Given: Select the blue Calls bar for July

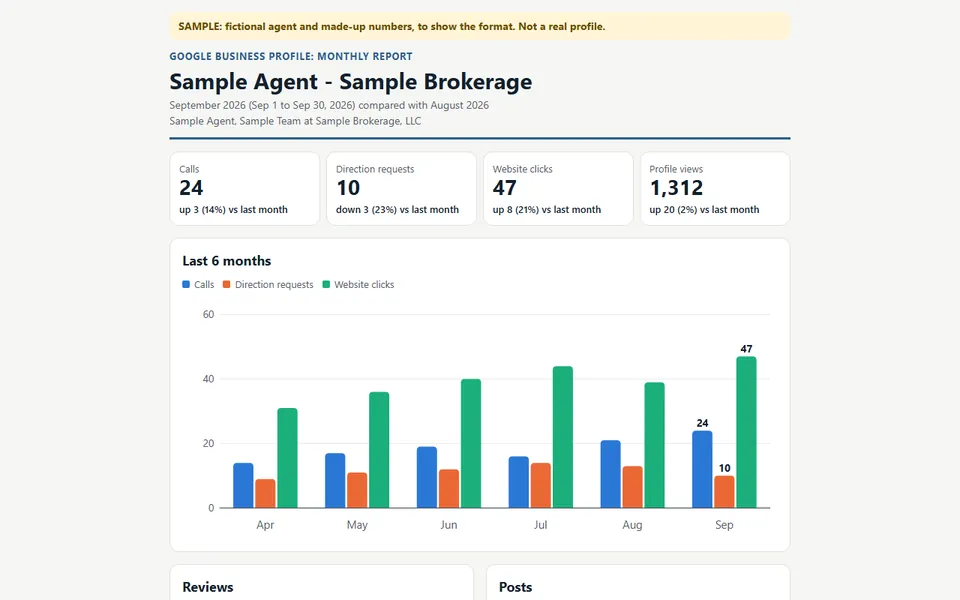Looking at the screenshot, I should click(x=519, y=482).
